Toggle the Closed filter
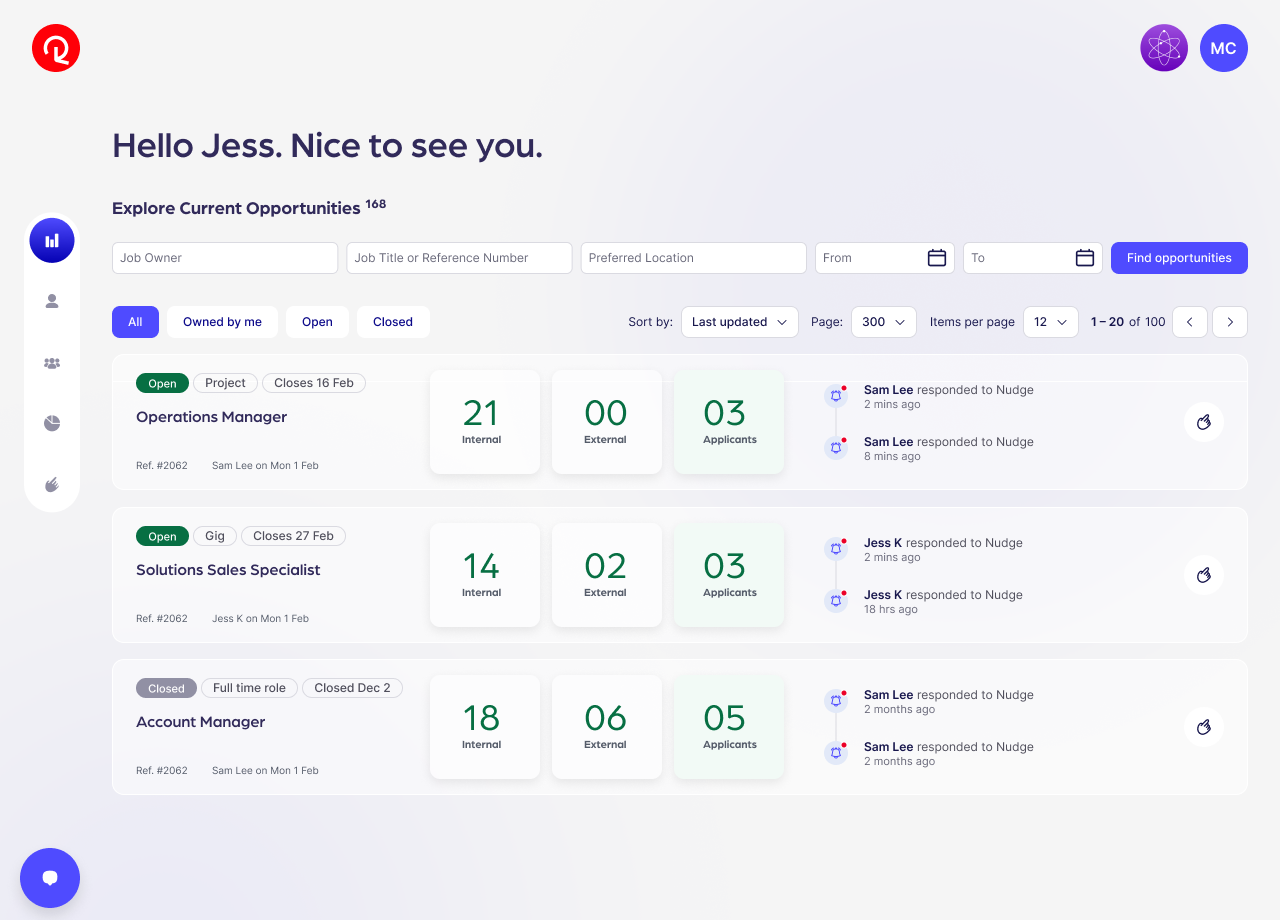Image resolution: width=1280 pixels, height=920 pixels. (393, 322)
